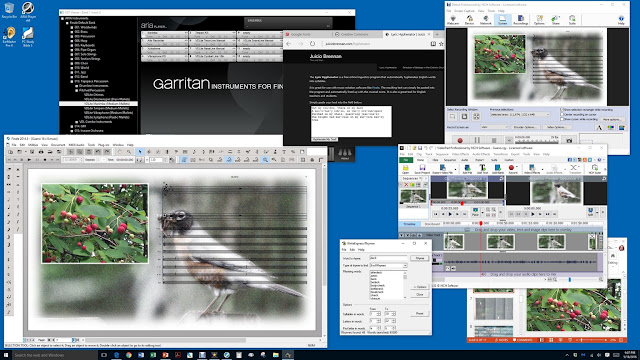Open Utilities menu in Finale
This screenshot has height=360, width=640.
(x=33, y=145)
